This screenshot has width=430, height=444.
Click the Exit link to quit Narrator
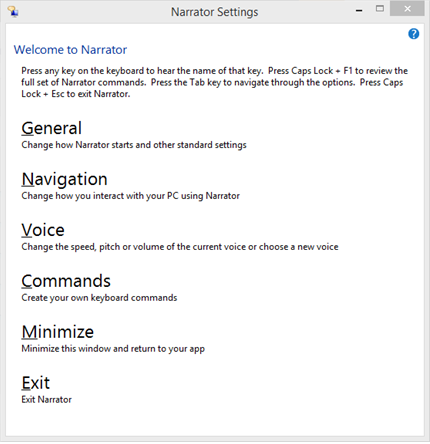35,383
